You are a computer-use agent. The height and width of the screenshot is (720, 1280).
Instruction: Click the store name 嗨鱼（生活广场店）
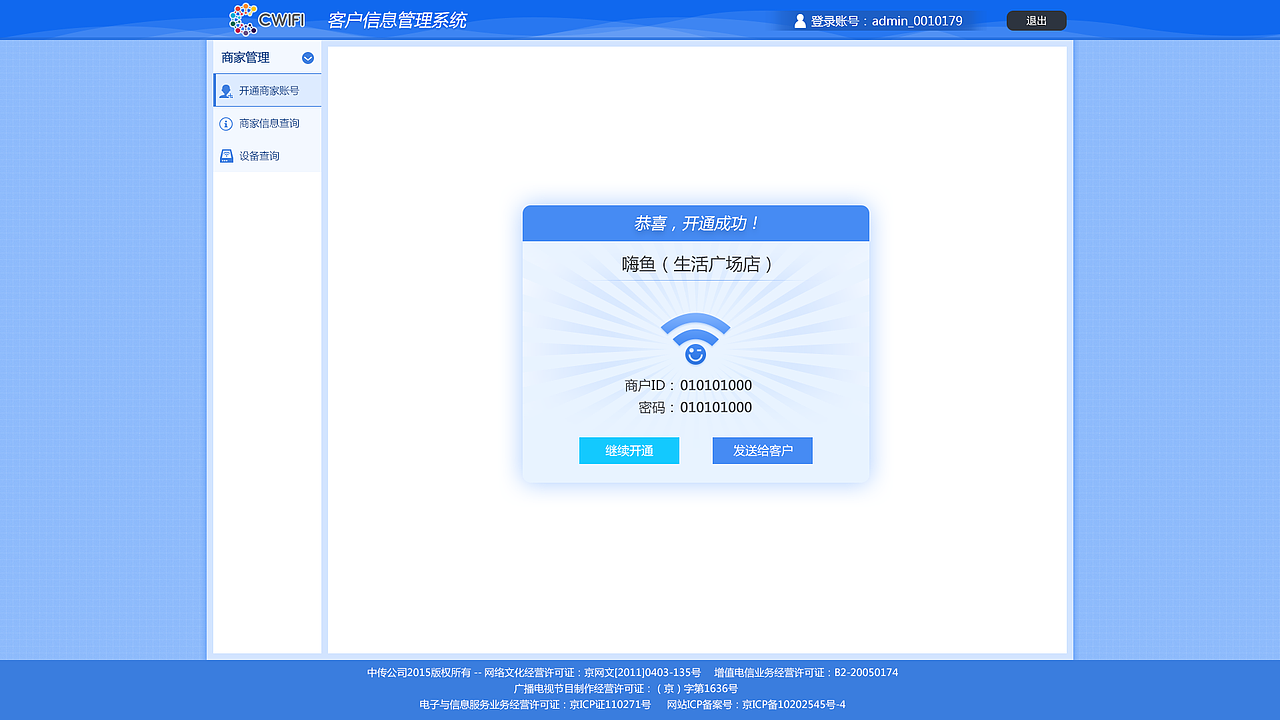pos(695,264)
